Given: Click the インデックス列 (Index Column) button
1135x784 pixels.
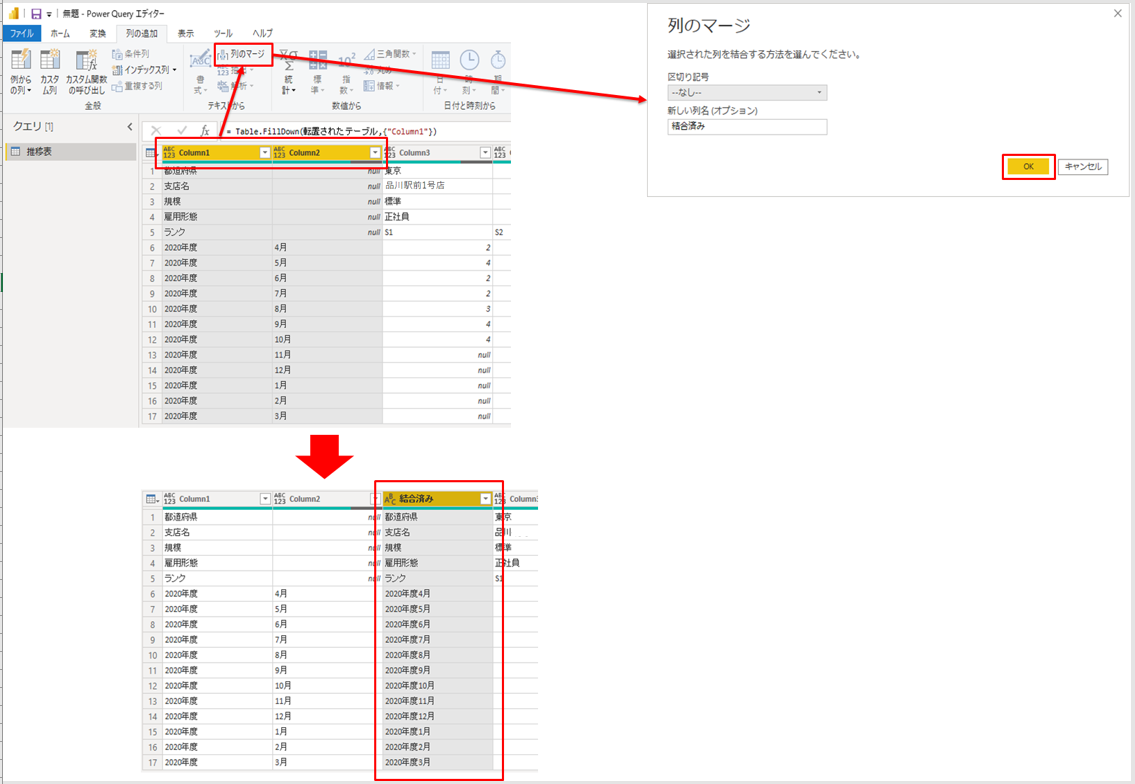Looking at the screenshot, I should pyautogui.click(x=145, y=70).
